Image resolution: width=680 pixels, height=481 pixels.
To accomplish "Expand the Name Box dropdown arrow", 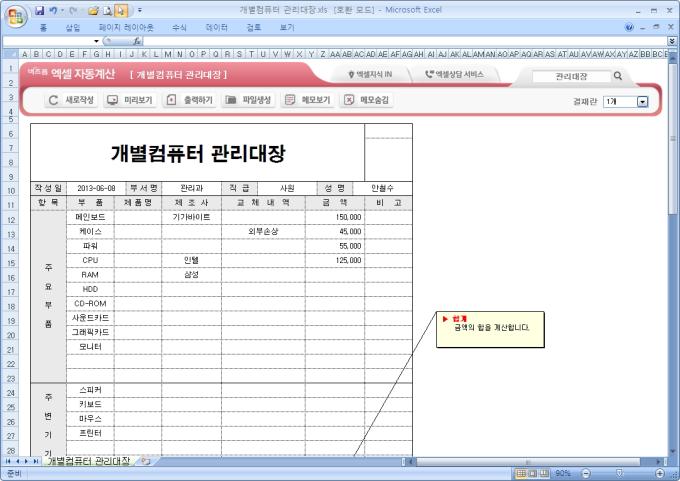I will (x=96, y=41).
